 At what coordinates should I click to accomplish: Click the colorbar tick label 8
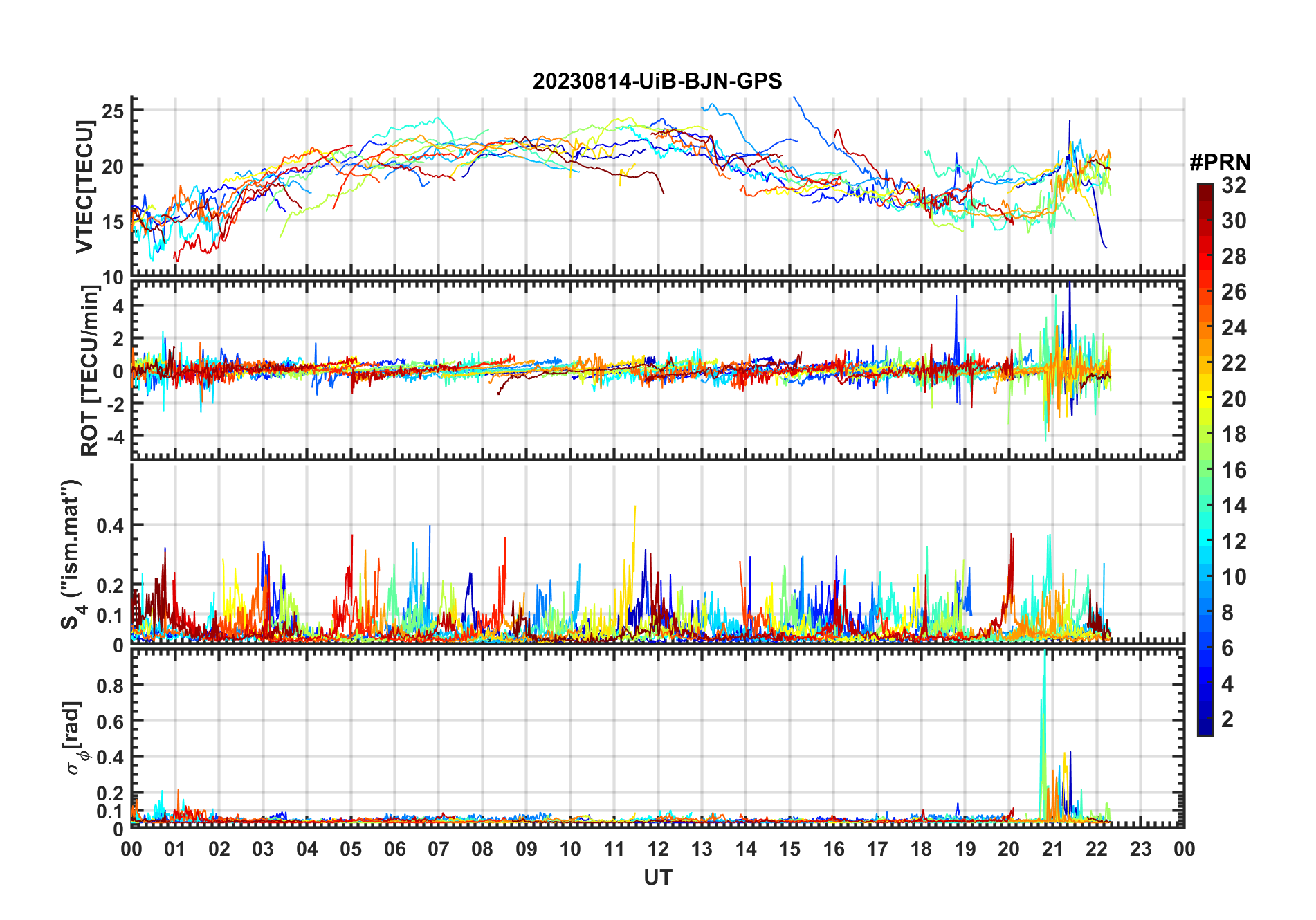coord(1227,613)
